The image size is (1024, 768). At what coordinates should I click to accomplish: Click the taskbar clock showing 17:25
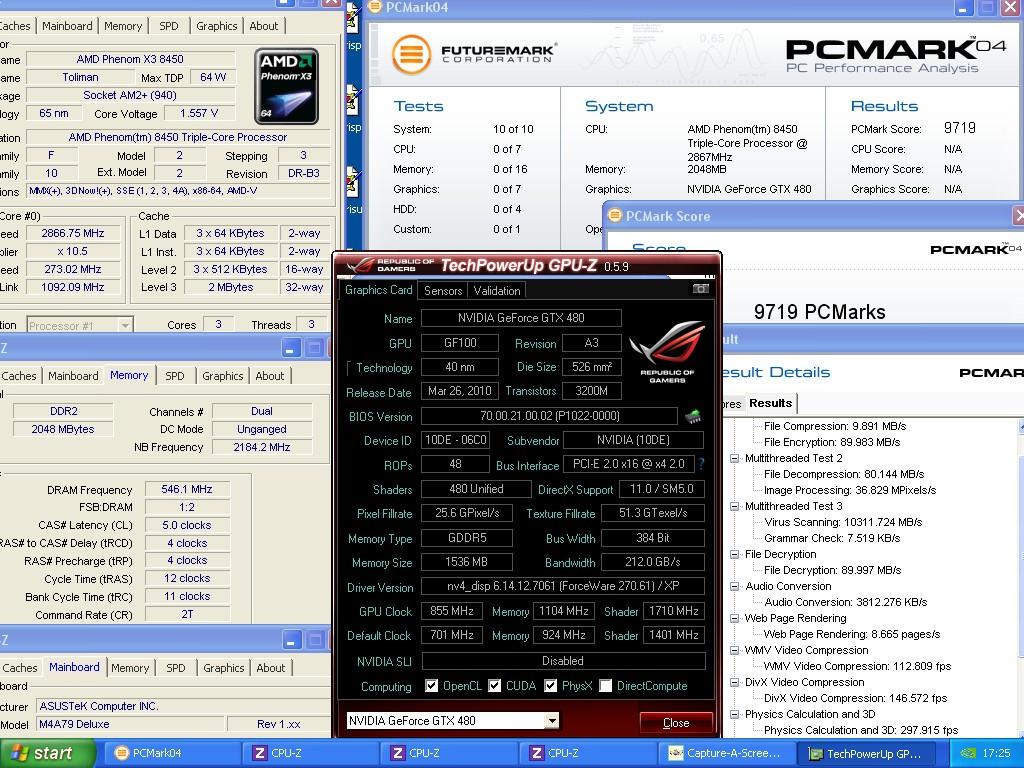[x=996, y=753]
